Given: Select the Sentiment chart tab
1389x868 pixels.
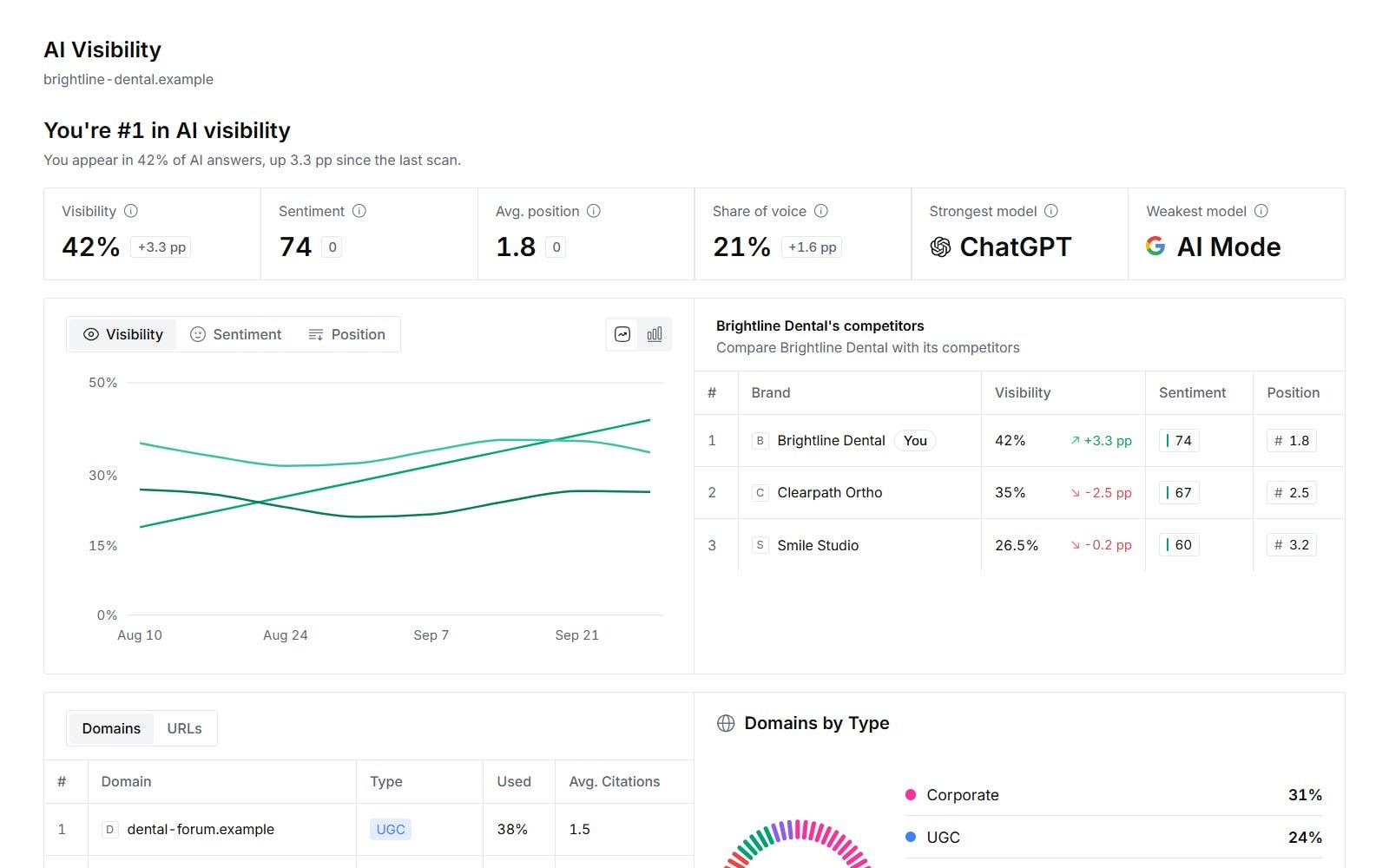Looking at the screenshot, I should point(235,334).
